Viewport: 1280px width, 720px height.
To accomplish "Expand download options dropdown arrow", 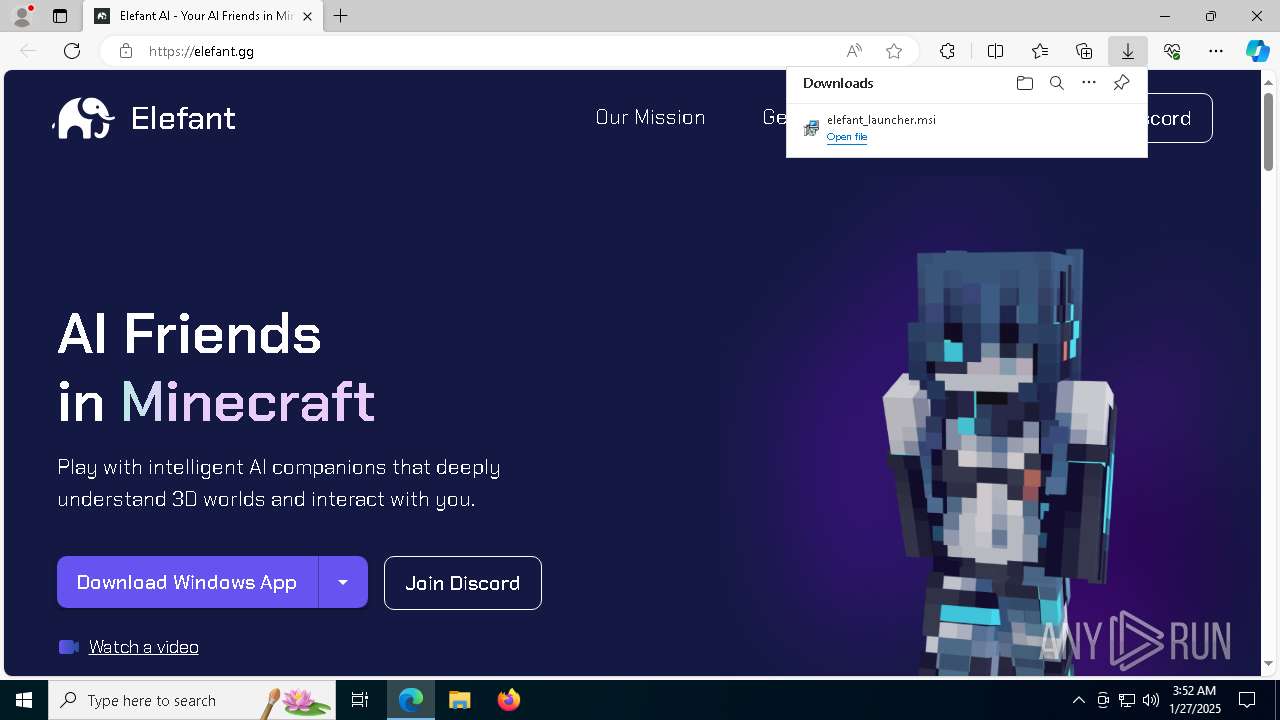I will tap(343, 582).
